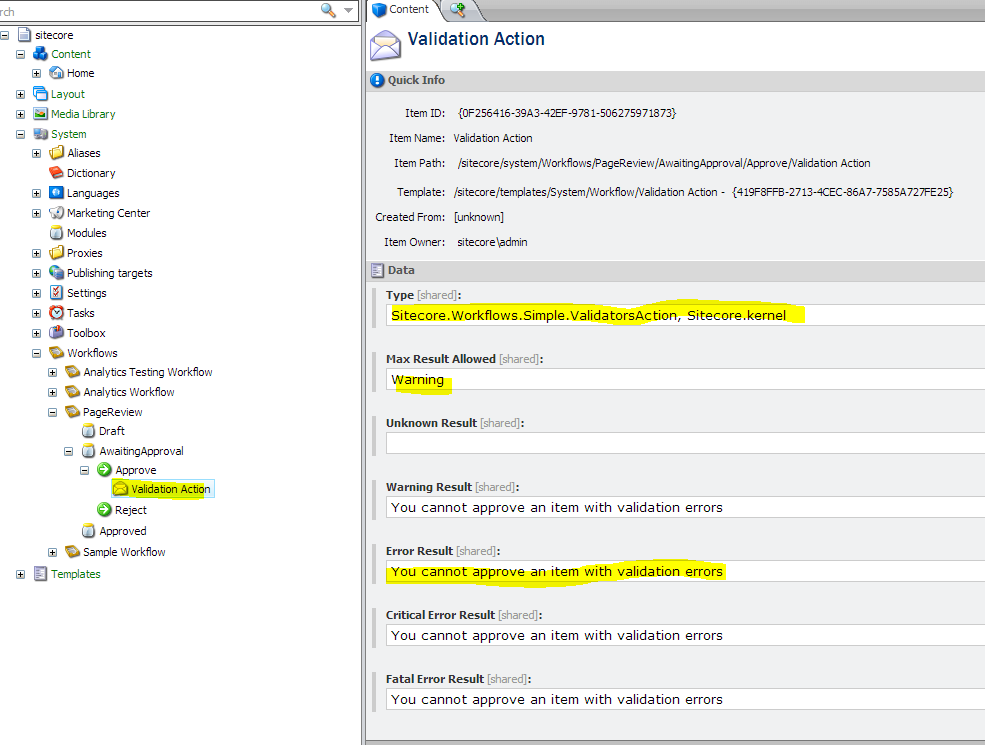Click the Proxies folder icon
Image resolution: width=985 pixels, height=745 pixels.
57,253
